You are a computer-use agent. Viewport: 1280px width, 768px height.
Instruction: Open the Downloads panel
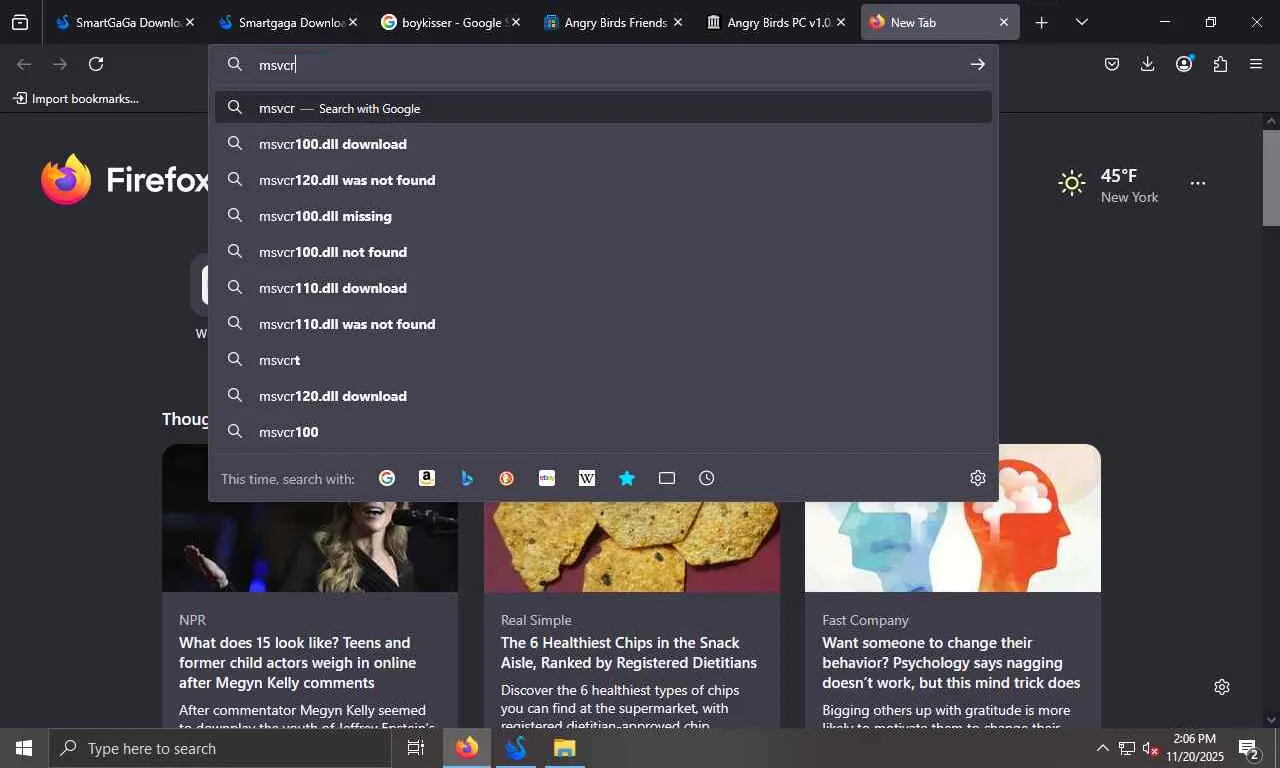pos(1148,64)
